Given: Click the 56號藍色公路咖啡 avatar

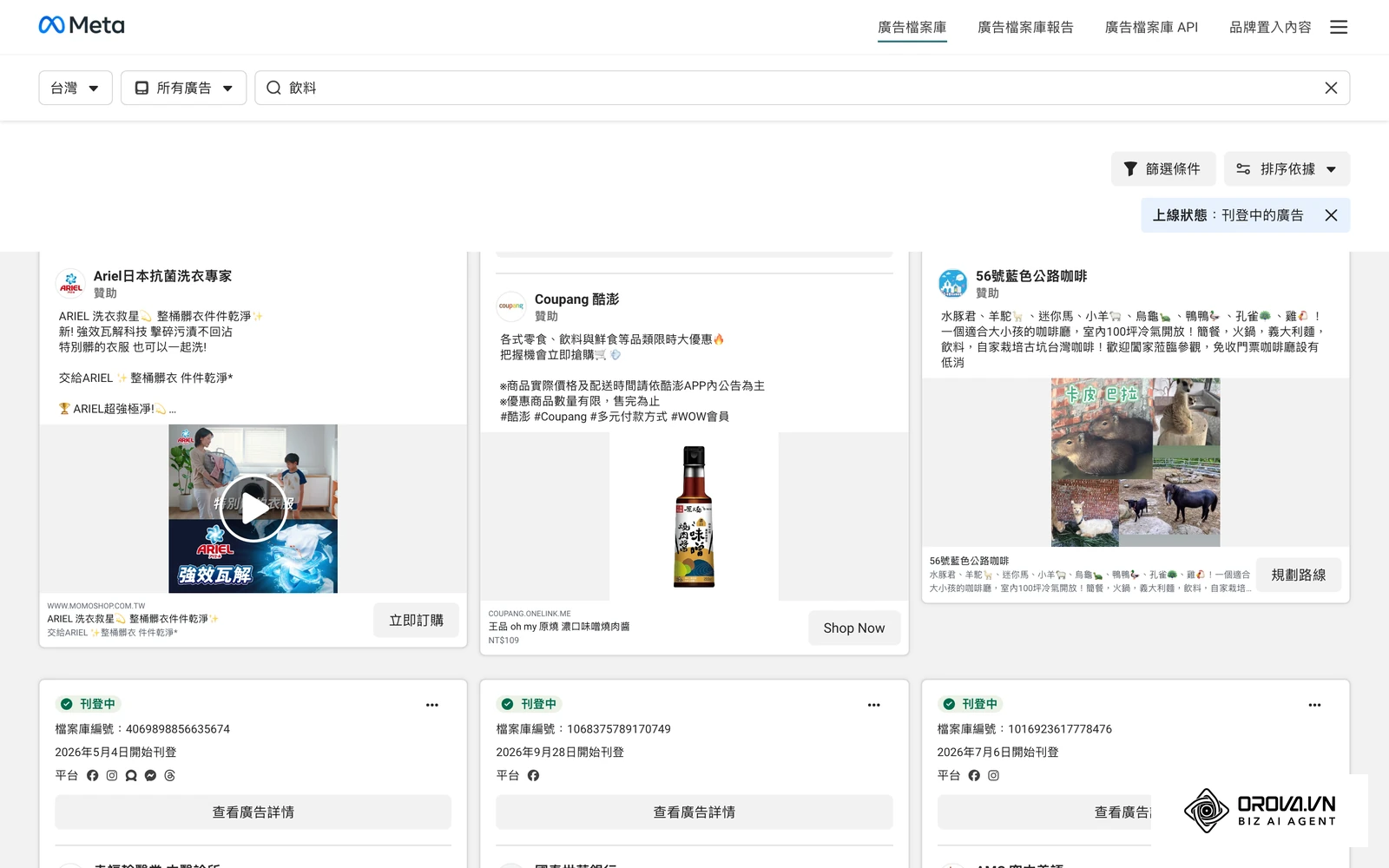Looking at the screenshot, I should pyautogui.click(x=953, y=284).
